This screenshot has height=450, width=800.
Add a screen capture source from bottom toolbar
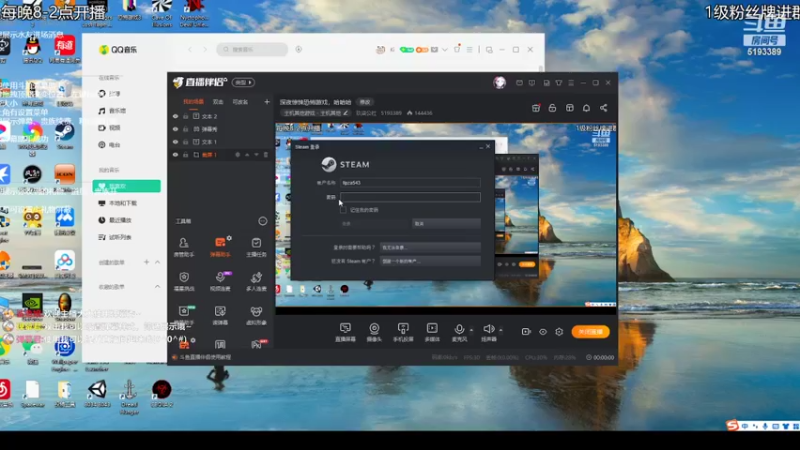345,332
